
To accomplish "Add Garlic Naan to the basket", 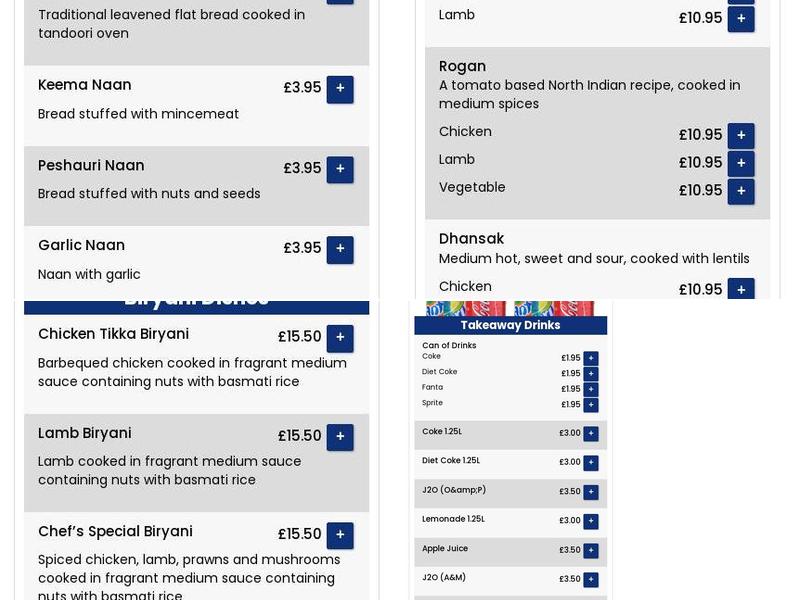I will tap(340, 249).
